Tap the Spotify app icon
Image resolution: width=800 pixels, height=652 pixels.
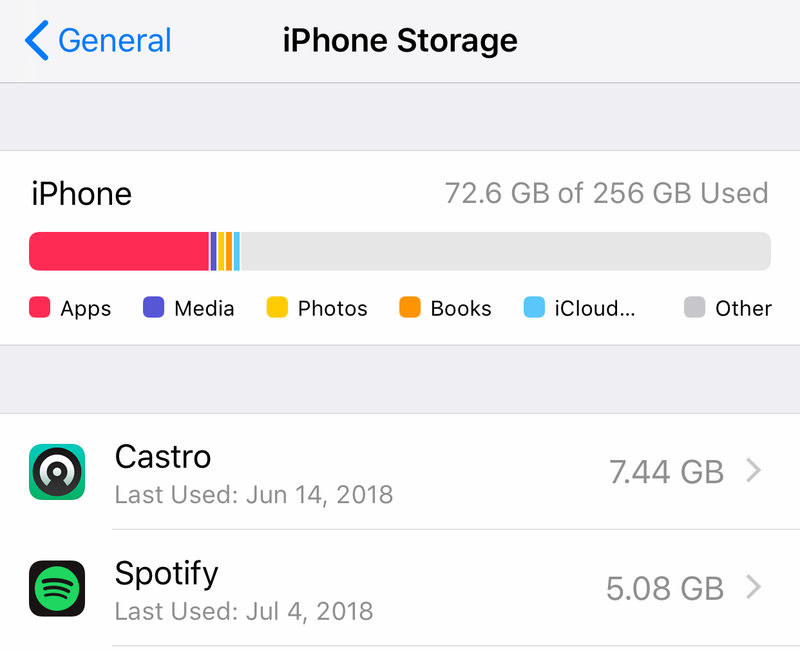coord(57,588)
